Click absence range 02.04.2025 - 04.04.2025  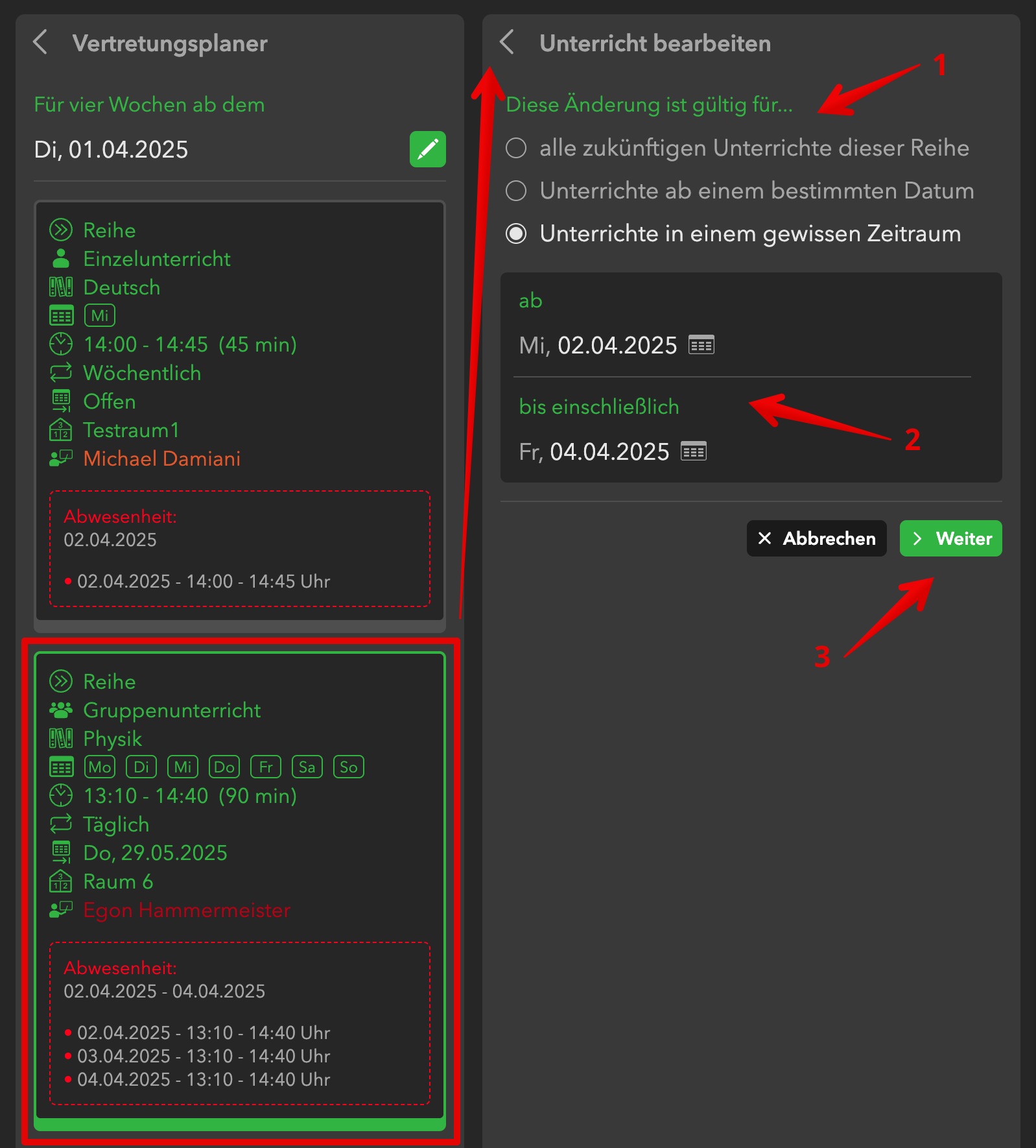[x=165, y=991]
